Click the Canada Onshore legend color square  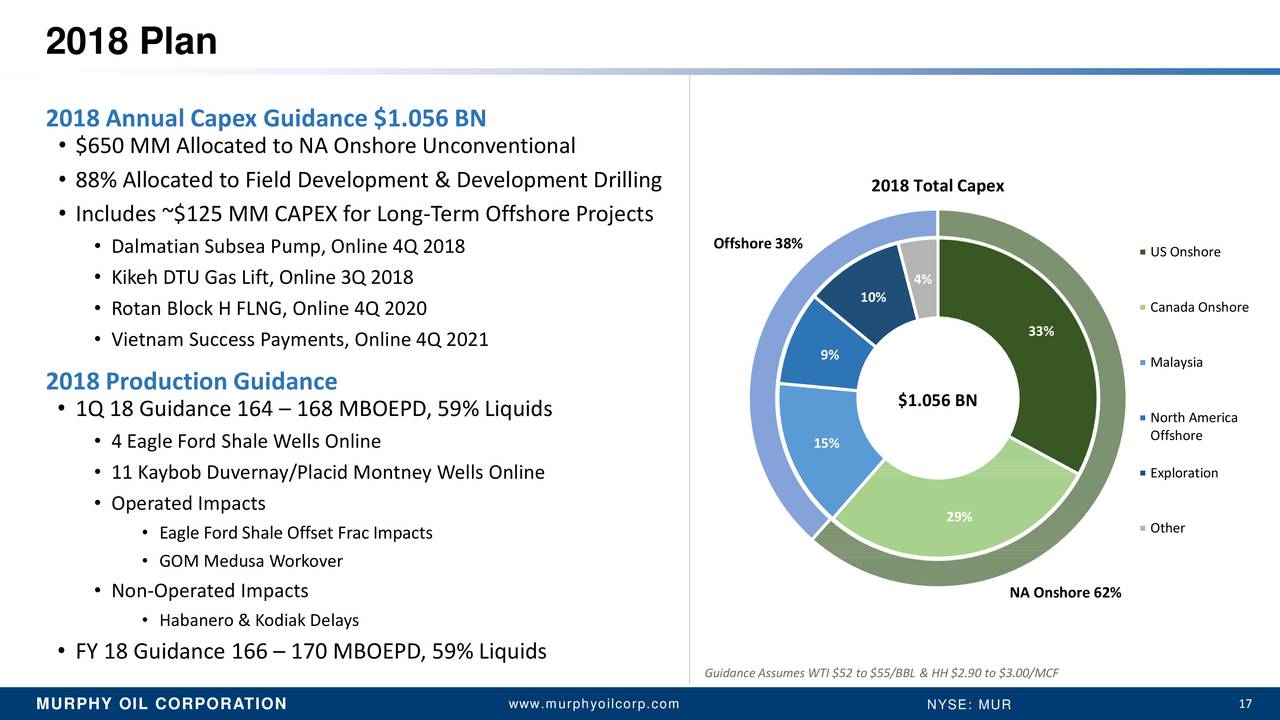[1142, 307]
